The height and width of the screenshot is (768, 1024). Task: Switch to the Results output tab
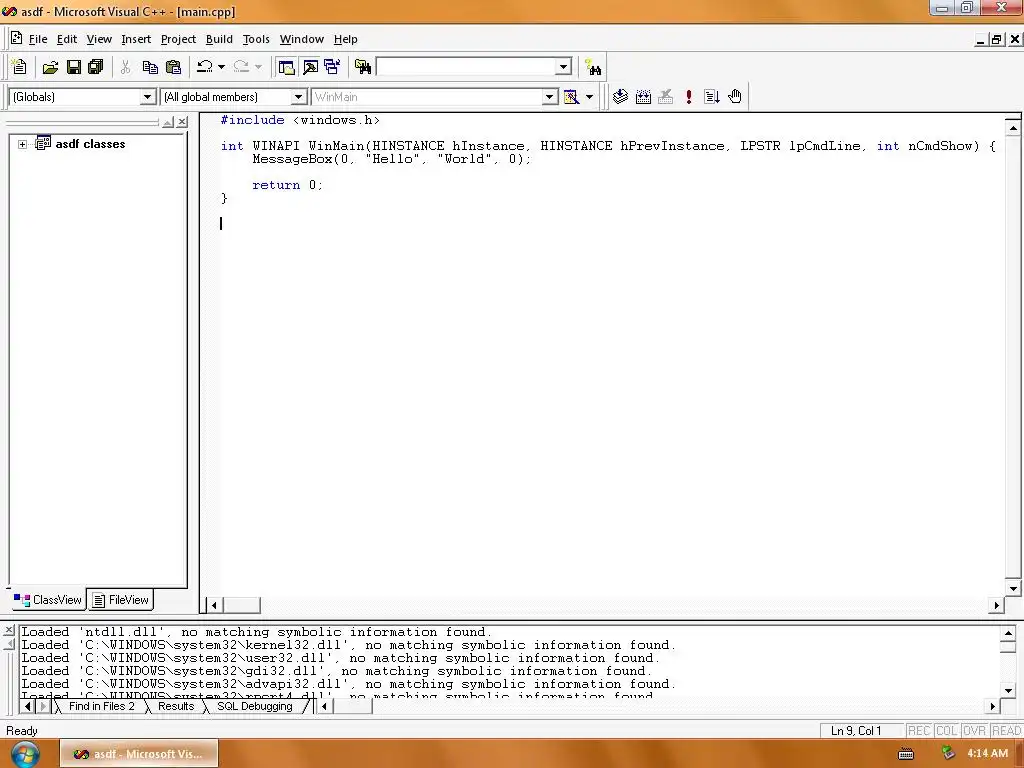click(176, 706)
